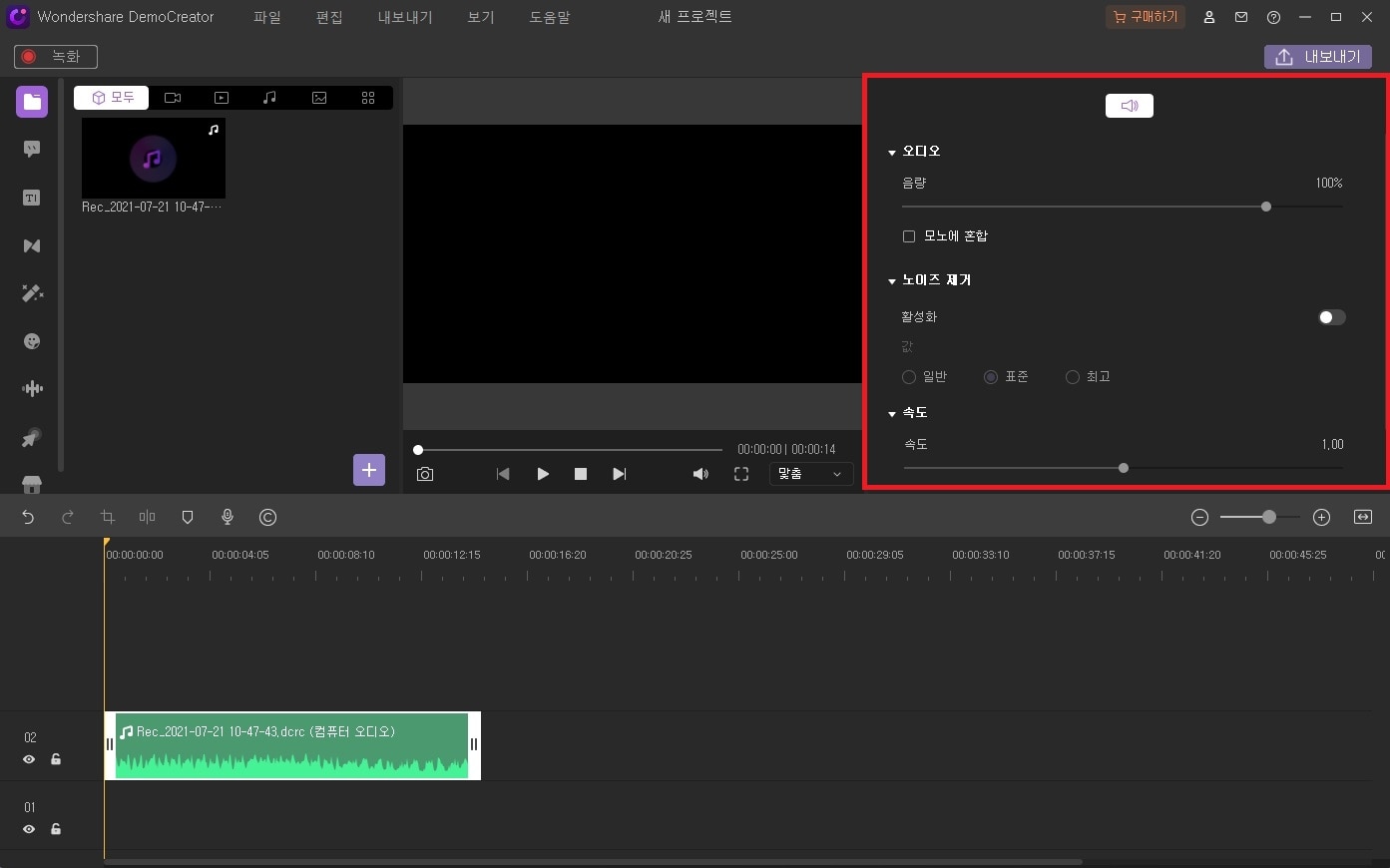Toggle the noise removal activation switch
This screenshot has height=868, width=1390.
(1332, 317)
